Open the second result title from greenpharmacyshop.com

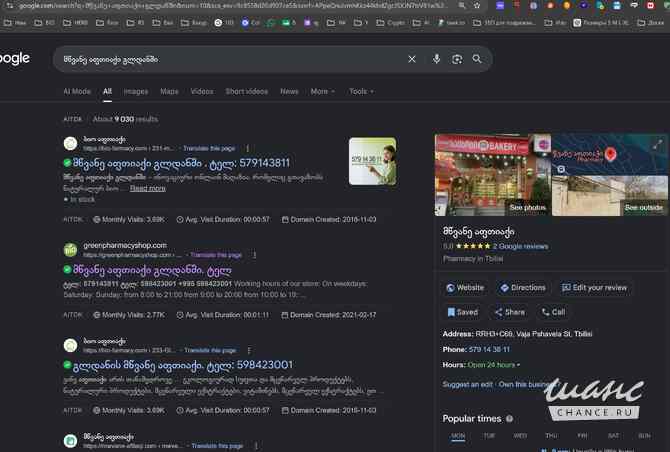[153, 270]
